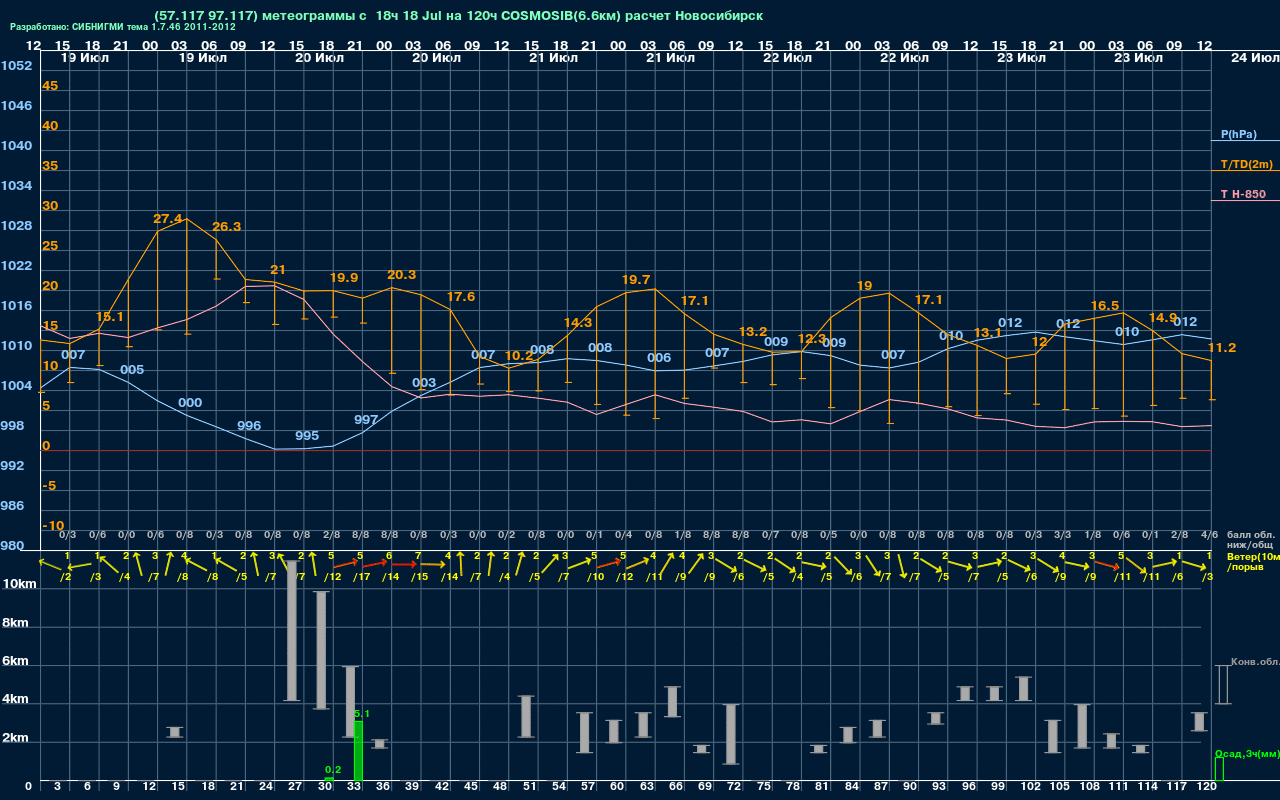Click the orange 35 temperature axis value
The image size is (1280, 800).
coord(50,166)
